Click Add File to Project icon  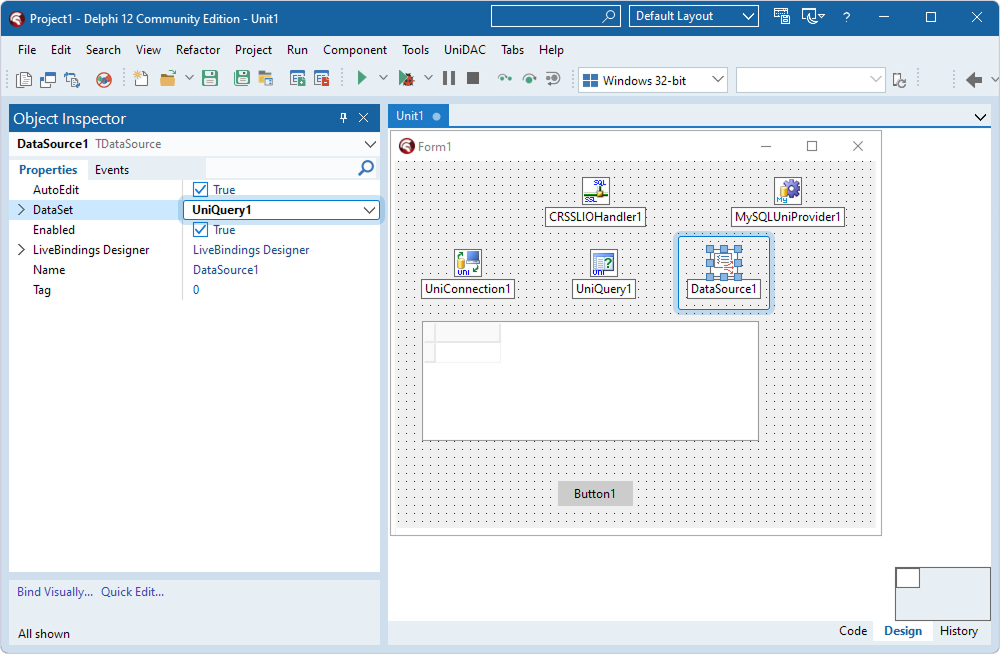(298, 78)
